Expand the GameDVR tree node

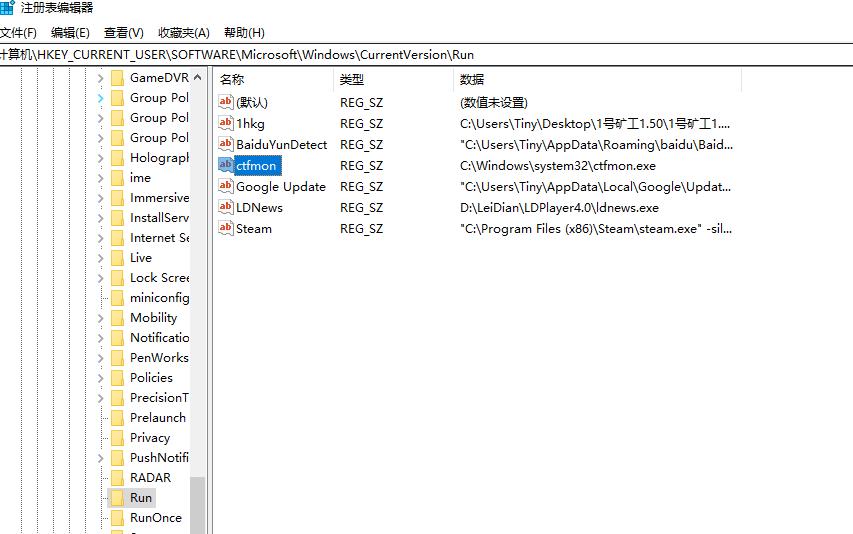pyautogui.click(x=101, y=78)
